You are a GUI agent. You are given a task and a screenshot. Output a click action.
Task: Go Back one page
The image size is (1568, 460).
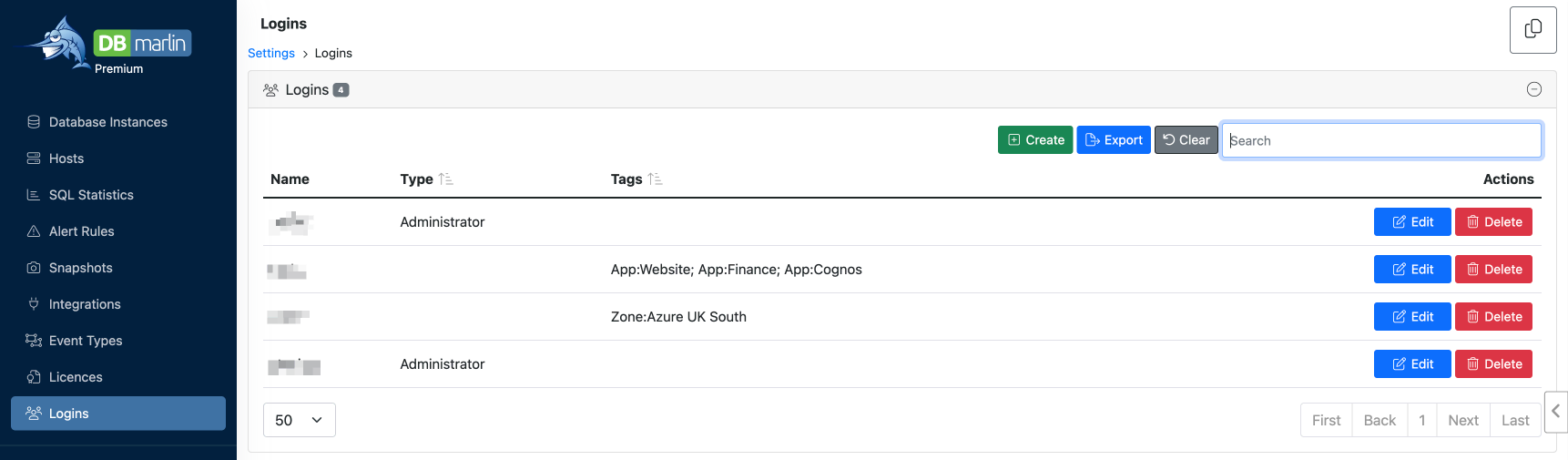point(1380,420)
